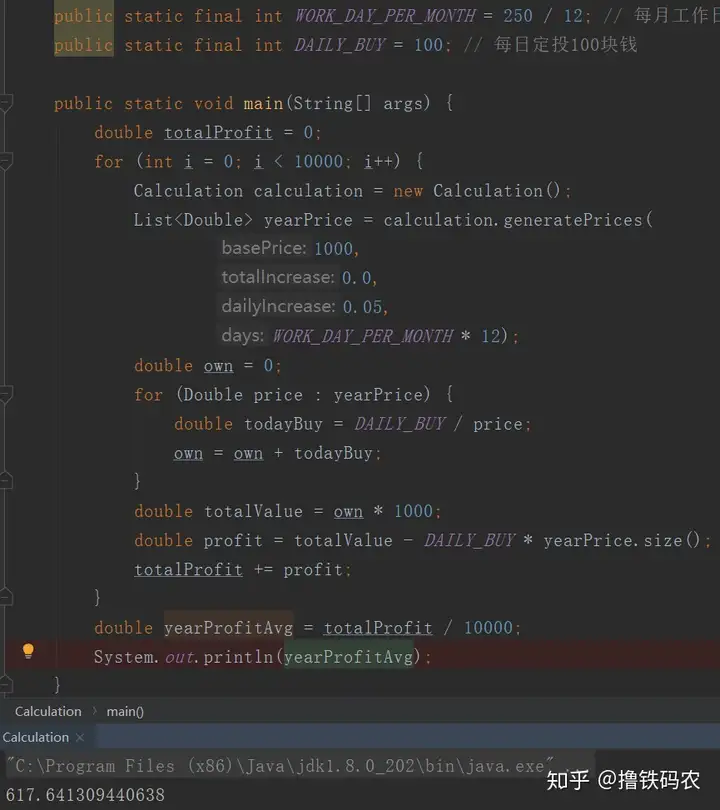
Task: Click the '250 / 12' expression in the constant declaration
Action: (x=544, y=16)
